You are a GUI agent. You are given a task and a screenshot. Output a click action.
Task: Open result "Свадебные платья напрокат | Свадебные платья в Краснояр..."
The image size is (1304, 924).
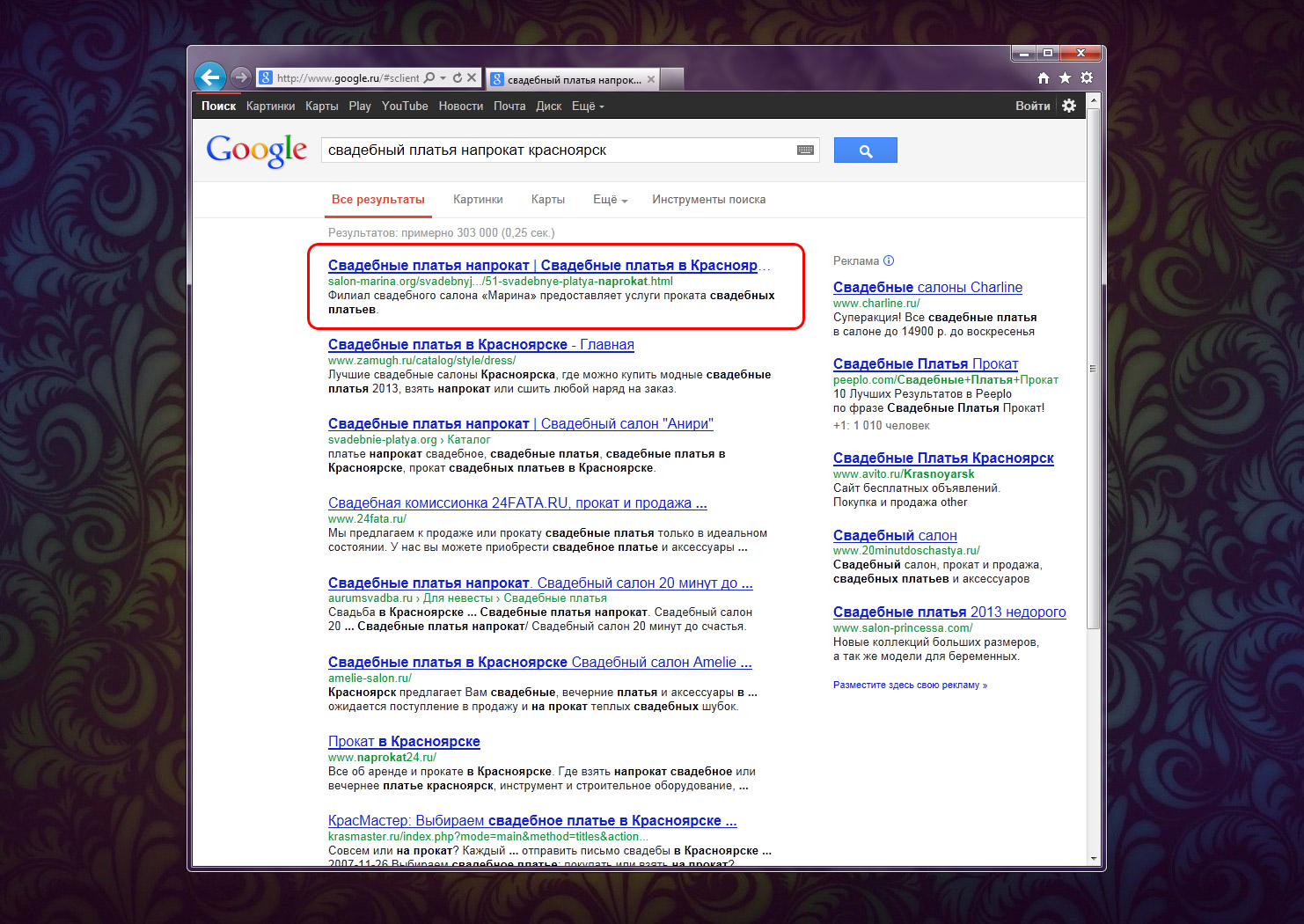(x=549, y=266)
